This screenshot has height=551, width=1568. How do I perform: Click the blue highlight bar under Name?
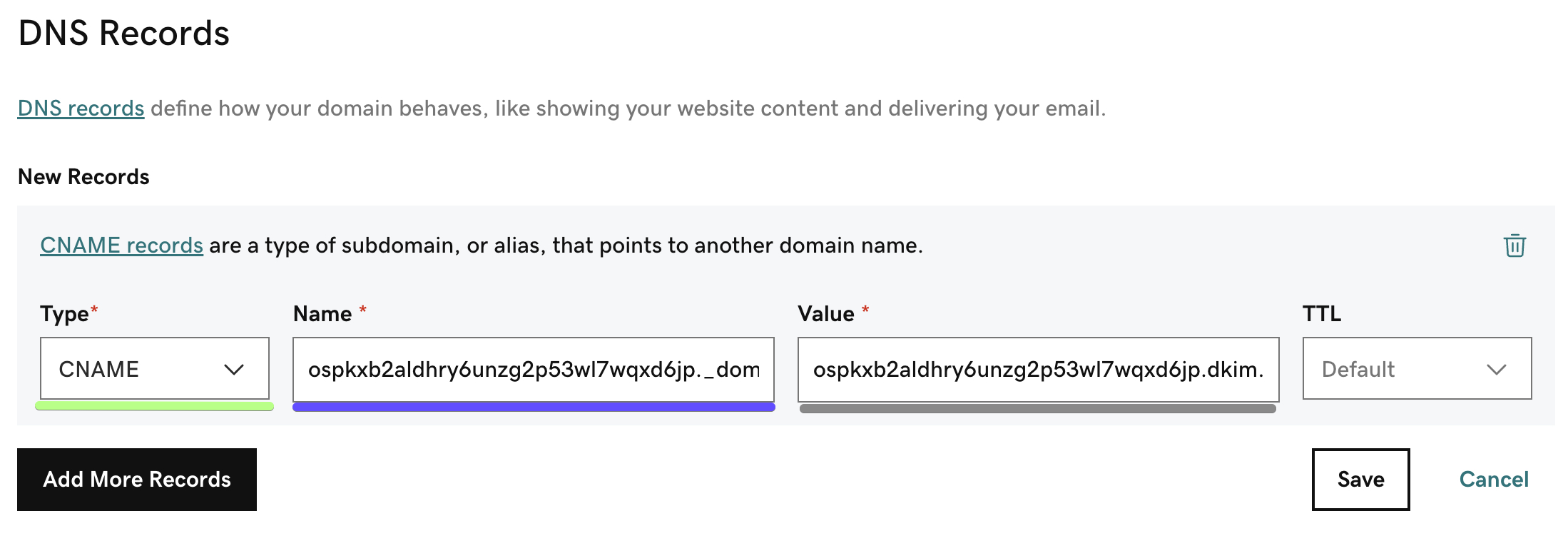pos(534,407)
